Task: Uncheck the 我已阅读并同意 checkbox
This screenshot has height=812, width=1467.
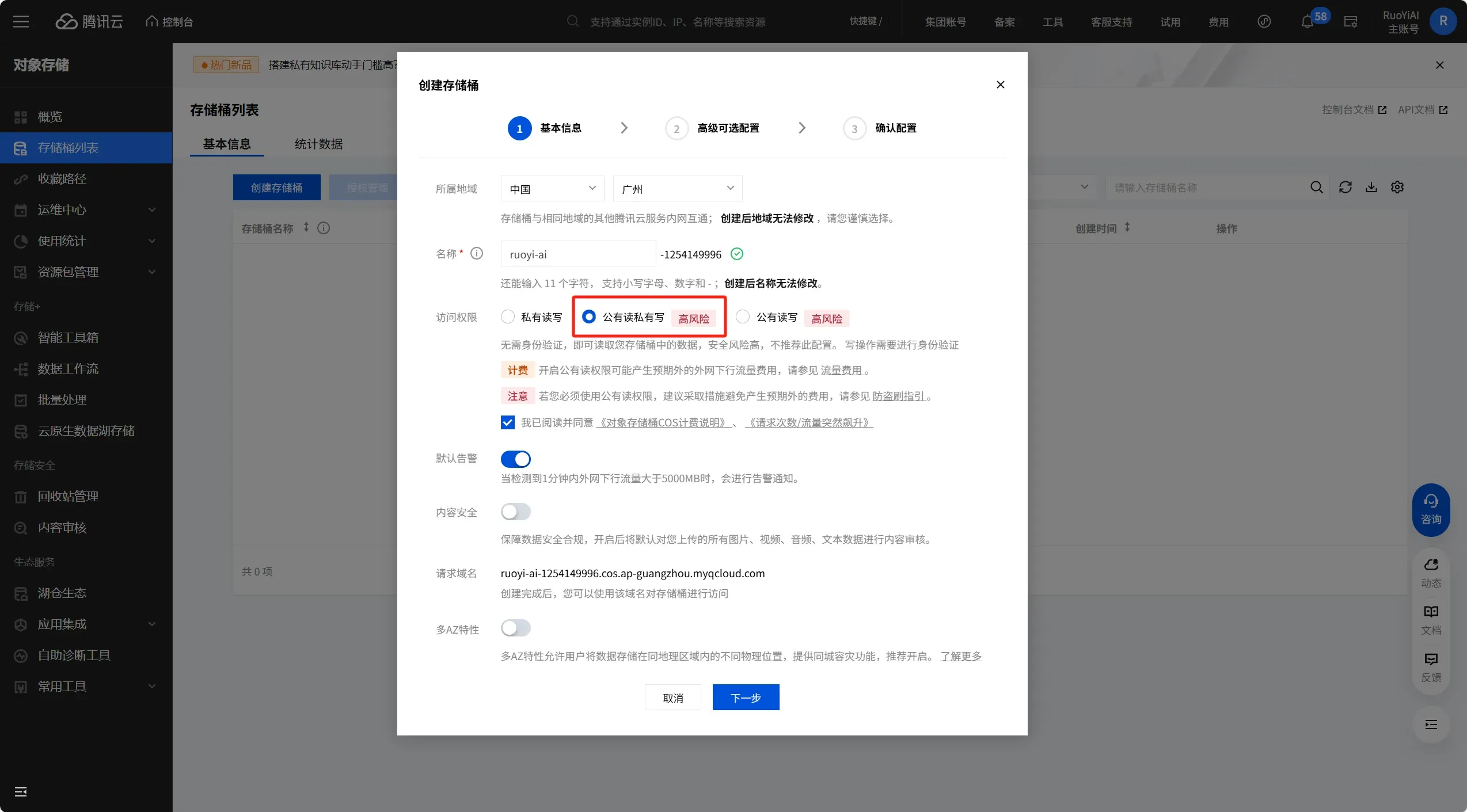Action: (508, 422)
